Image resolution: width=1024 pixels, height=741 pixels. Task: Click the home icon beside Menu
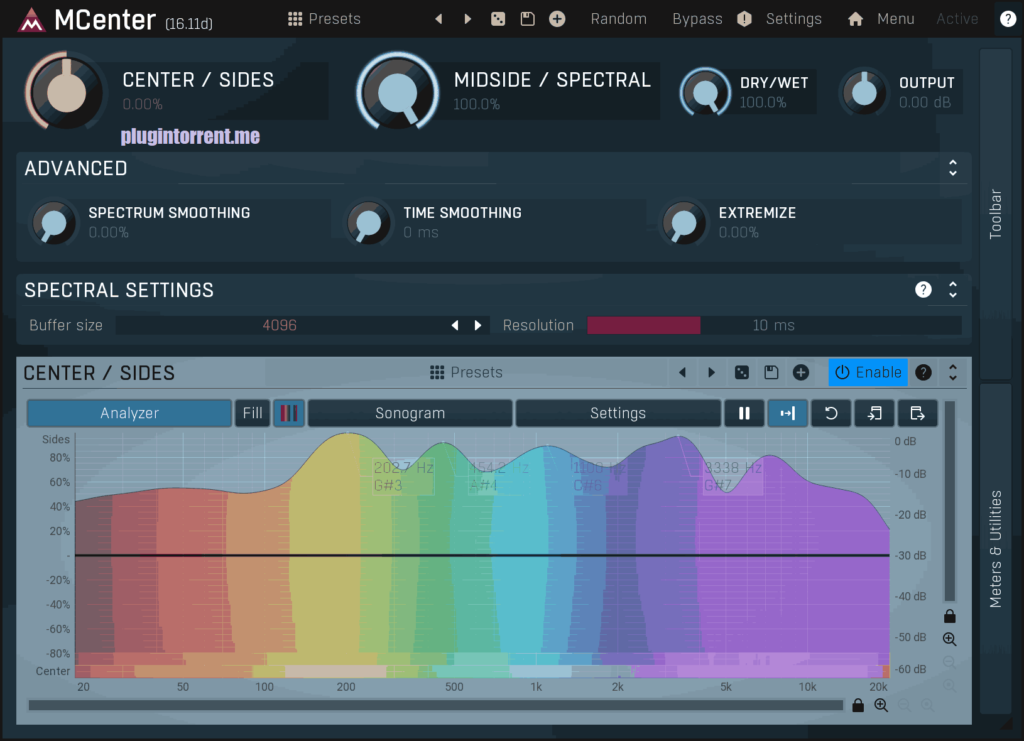click(856, 19)
